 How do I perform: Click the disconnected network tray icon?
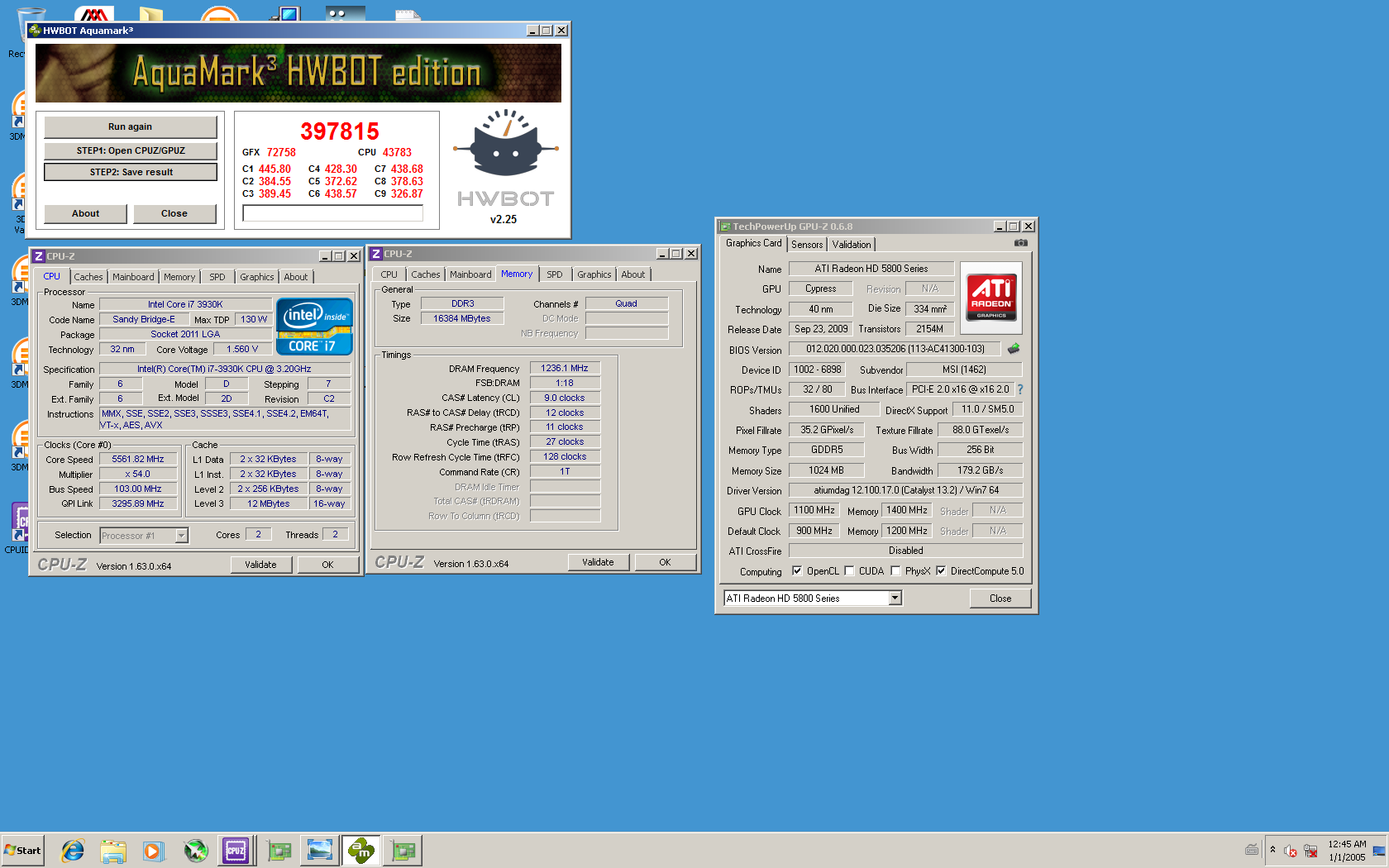pyautogui.click(x=1310, y=851)
